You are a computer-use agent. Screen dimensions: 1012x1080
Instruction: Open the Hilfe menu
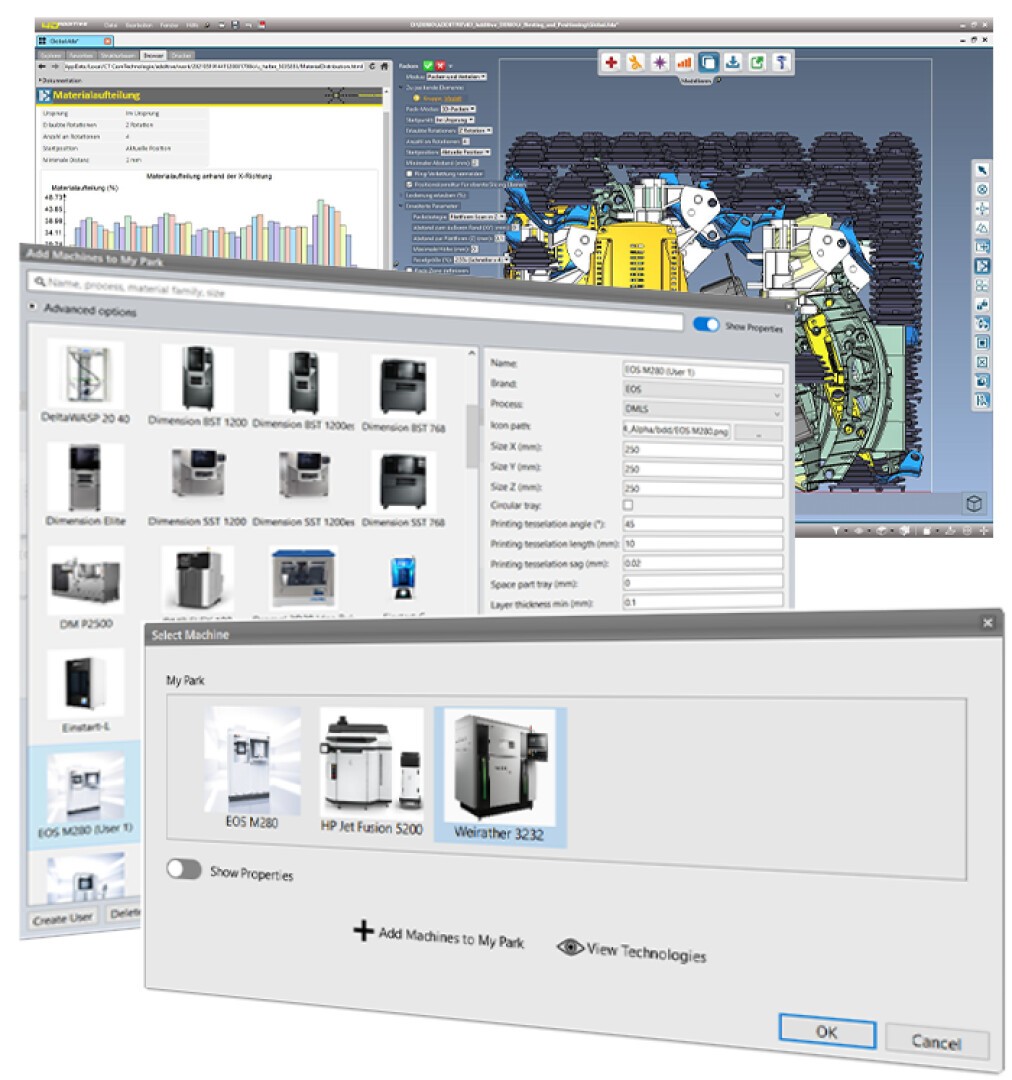pos(192,25)
